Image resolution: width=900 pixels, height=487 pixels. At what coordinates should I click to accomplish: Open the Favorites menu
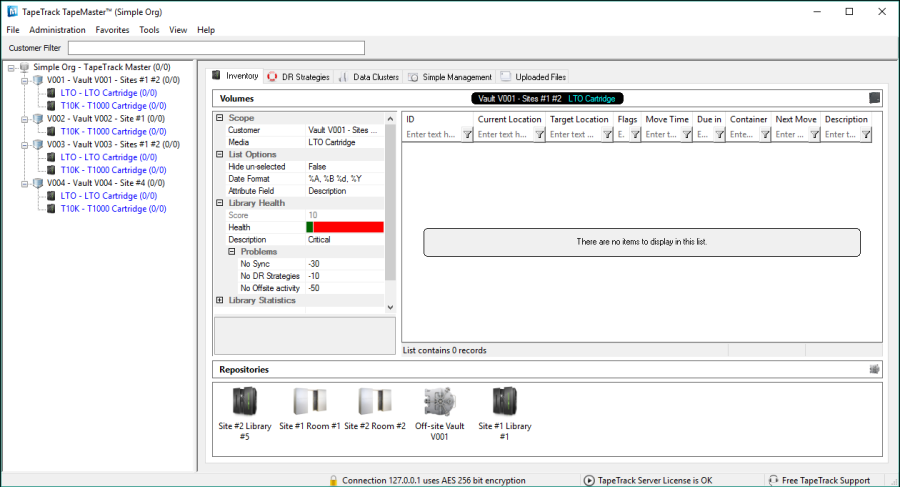click(112, 30)
